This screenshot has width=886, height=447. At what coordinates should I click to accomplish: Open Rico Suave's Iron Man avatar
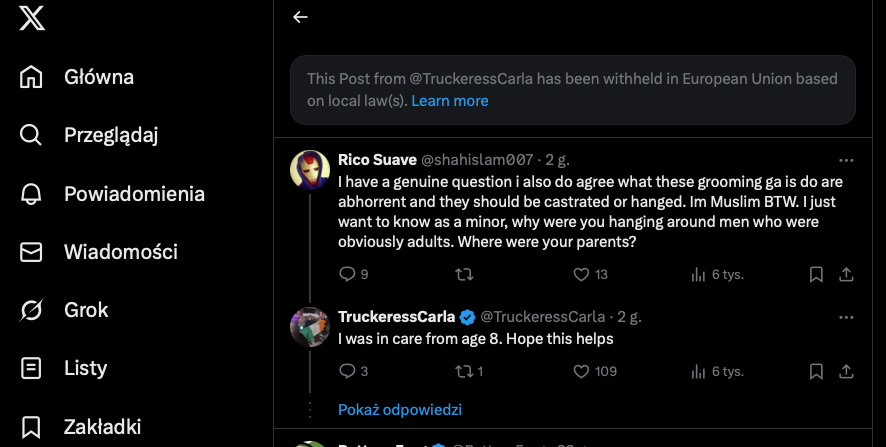pyautogui.click(x=310, y=170)
